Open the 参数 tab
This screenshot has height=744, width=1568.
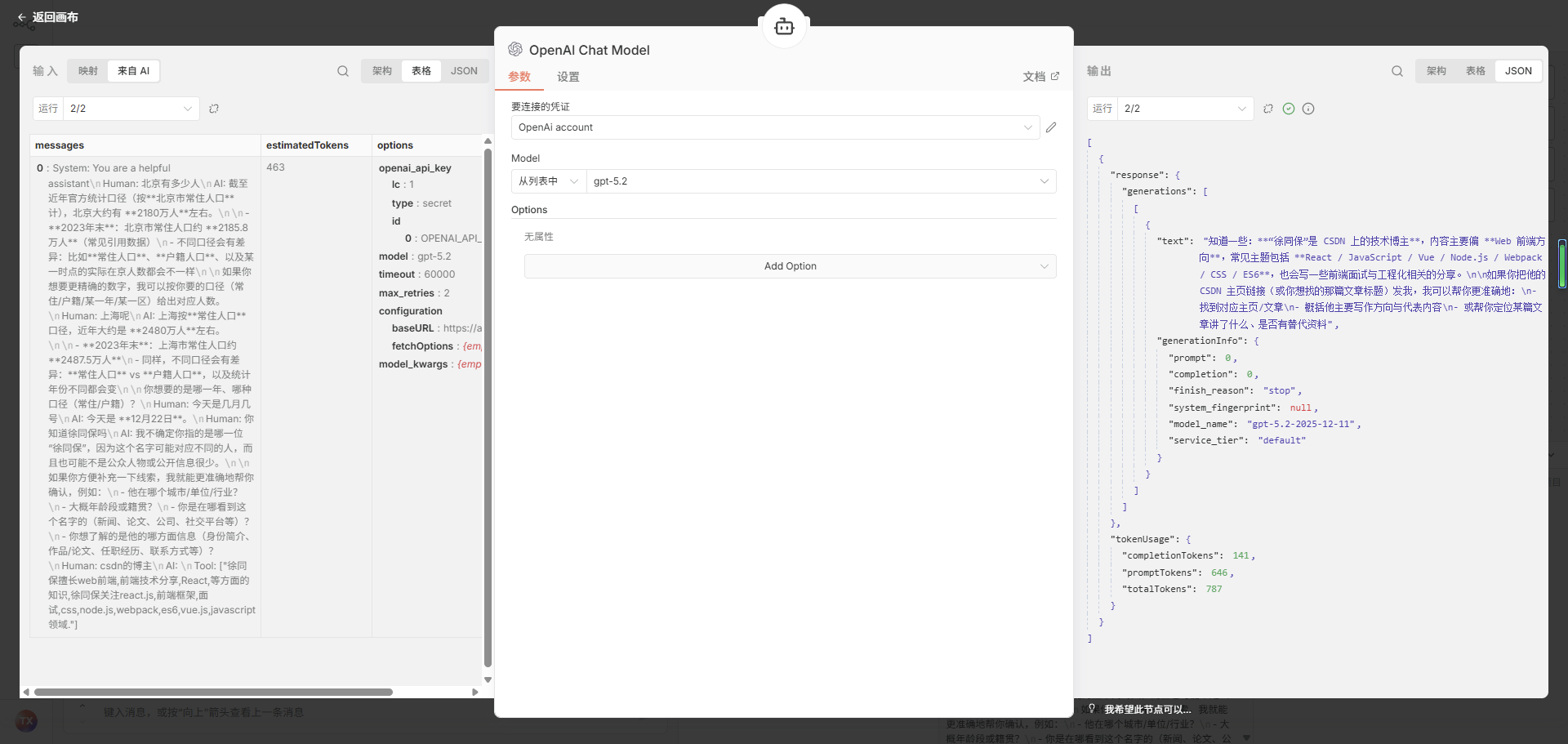tap(519, 77)
